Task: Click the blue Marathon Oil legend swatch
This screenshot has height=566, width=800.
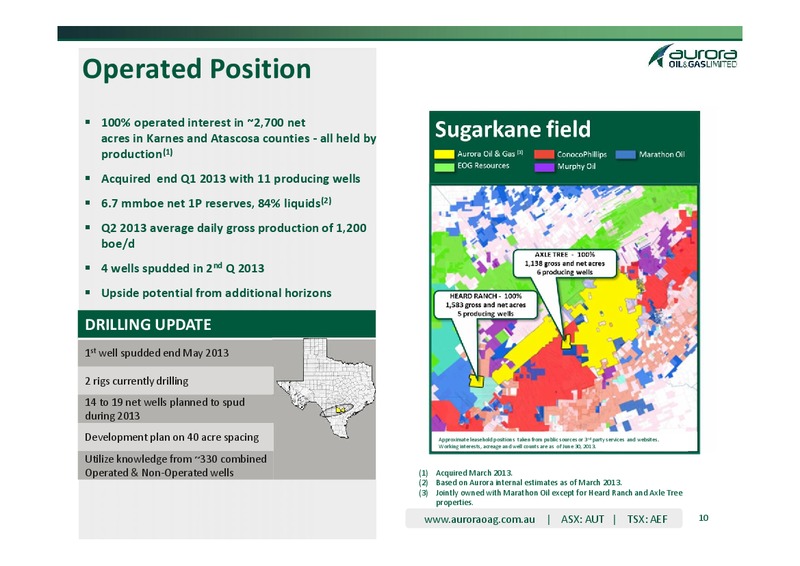Action: 626,154
